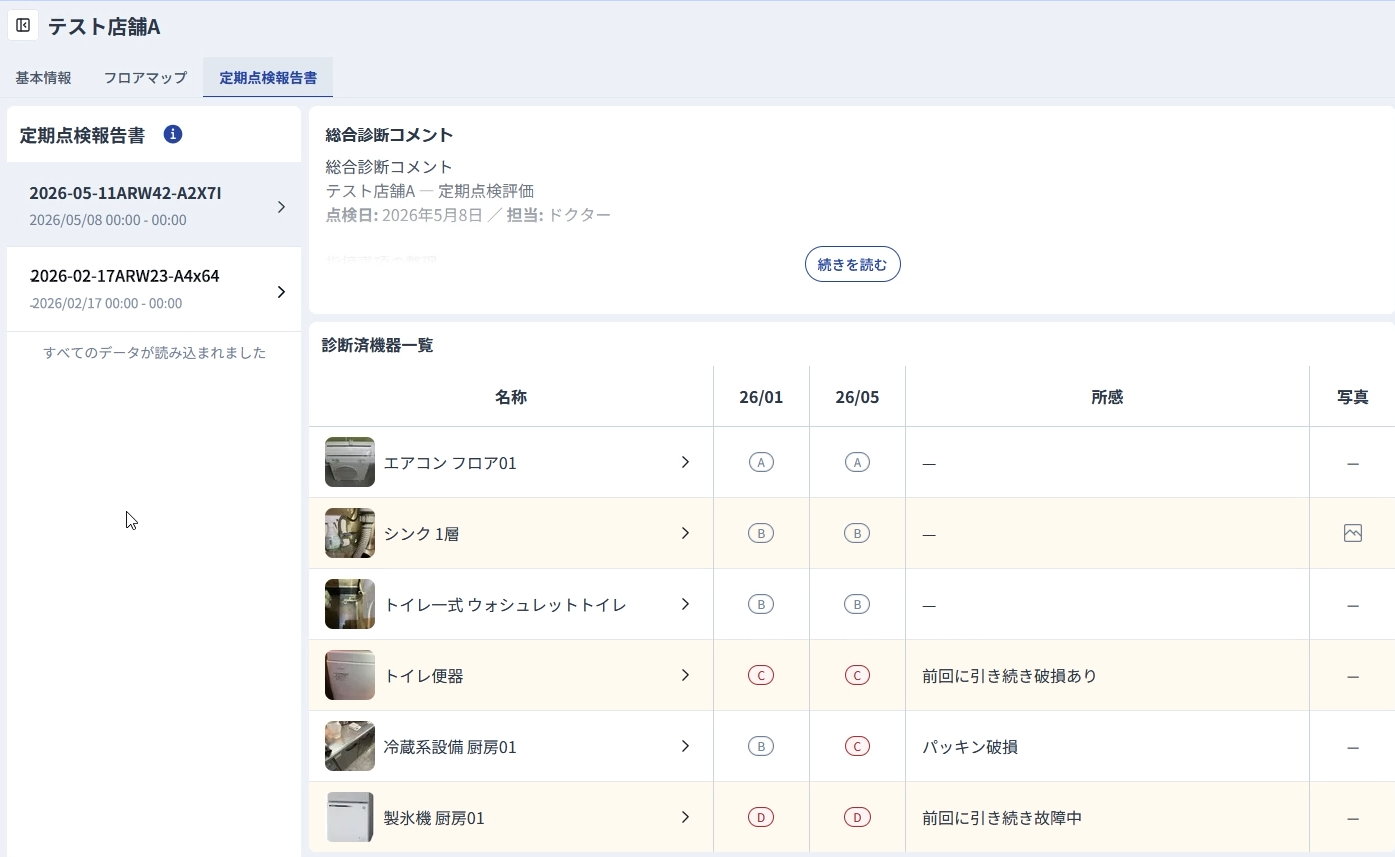The image size is (1395, 857).
Task: Expand 冷蔵系設備 厨房01 row chevron
Action: (x=685, y=746)
